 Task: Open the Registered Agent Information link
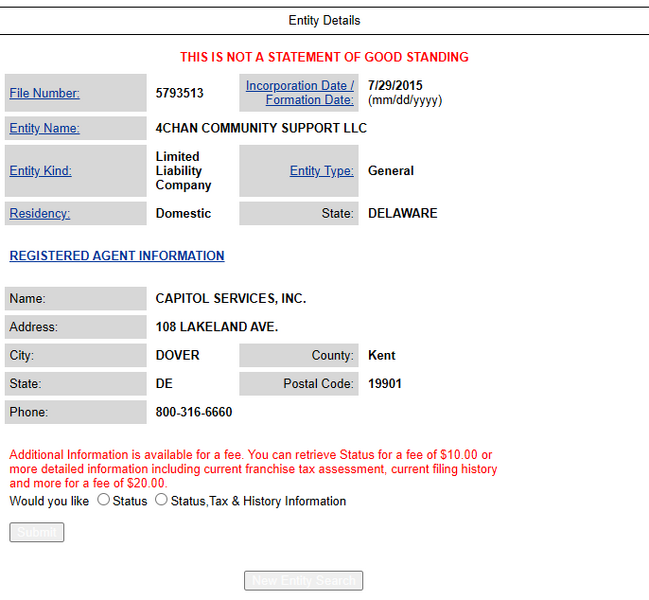pyautogui.click(x=117, y=256)
